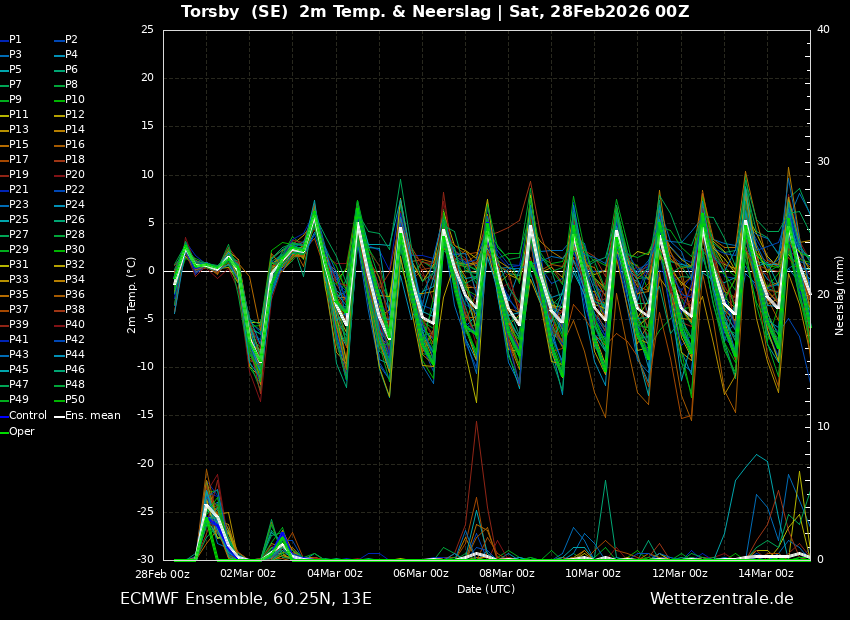This screenshot has height=620, width=850.
Task: Select the Control legend entry
Action: (x=27, y=416)
